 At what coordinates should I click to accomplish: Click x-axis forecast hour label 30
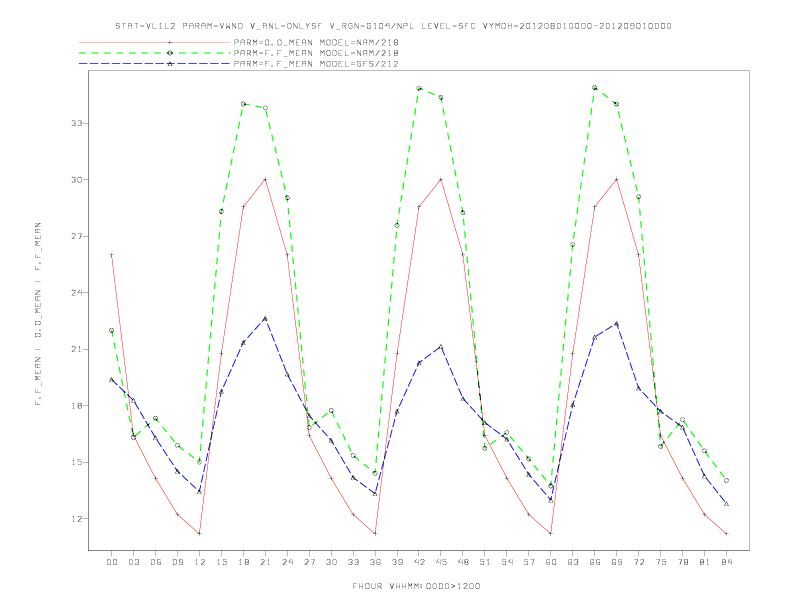(331, 562)
